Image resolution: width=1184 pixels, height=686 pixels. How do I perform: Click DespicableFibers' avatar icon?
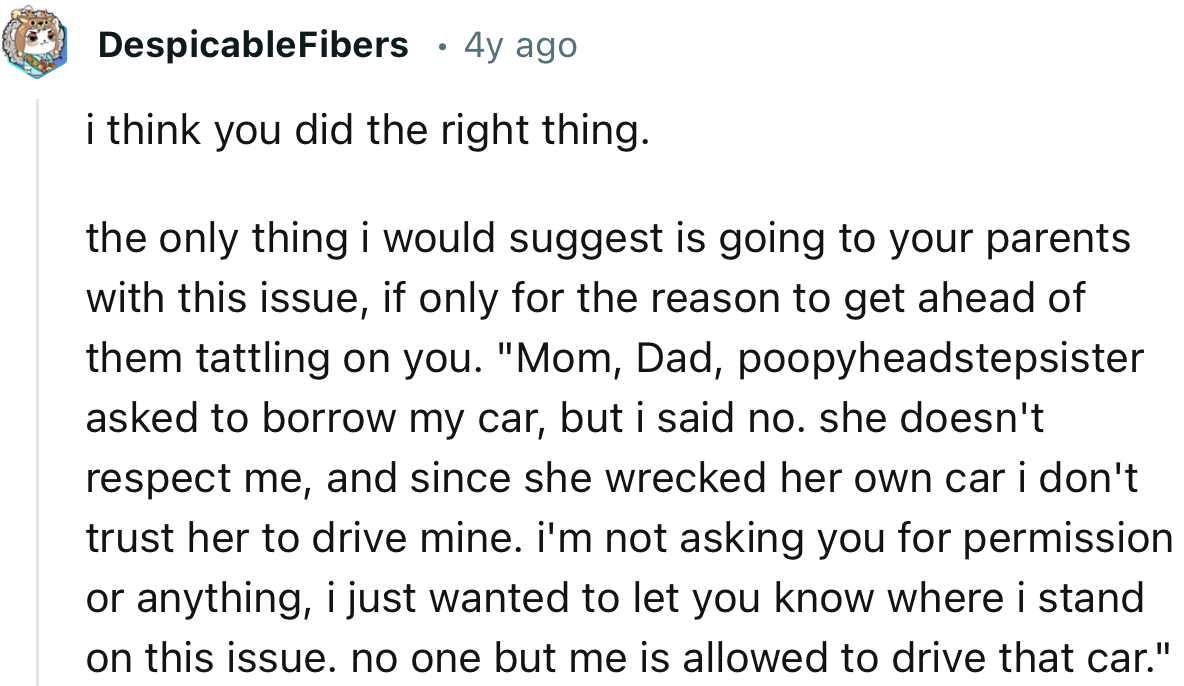(x=38, y=44)
